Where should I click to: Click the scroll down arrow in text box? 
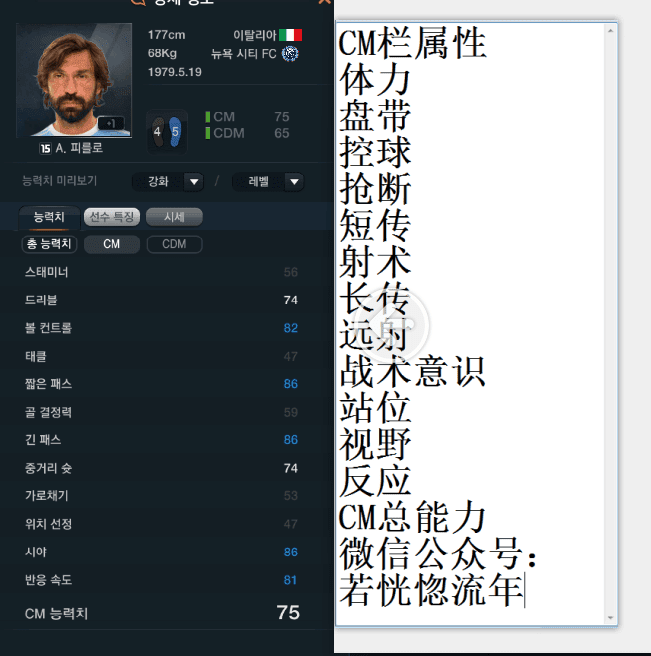pos(610,618)
